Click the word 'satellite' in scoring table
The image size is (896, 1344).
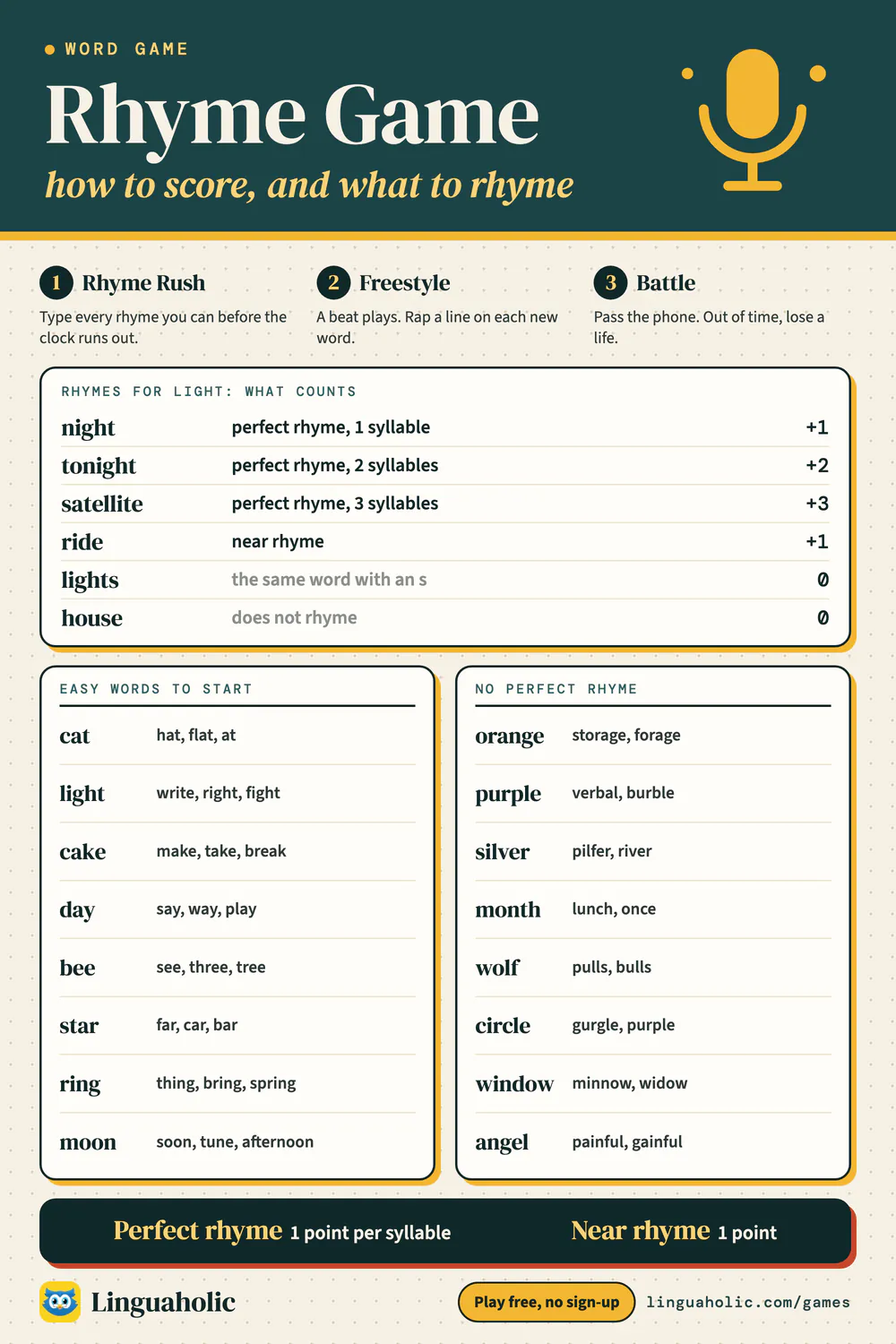click(x=102, y=504)
